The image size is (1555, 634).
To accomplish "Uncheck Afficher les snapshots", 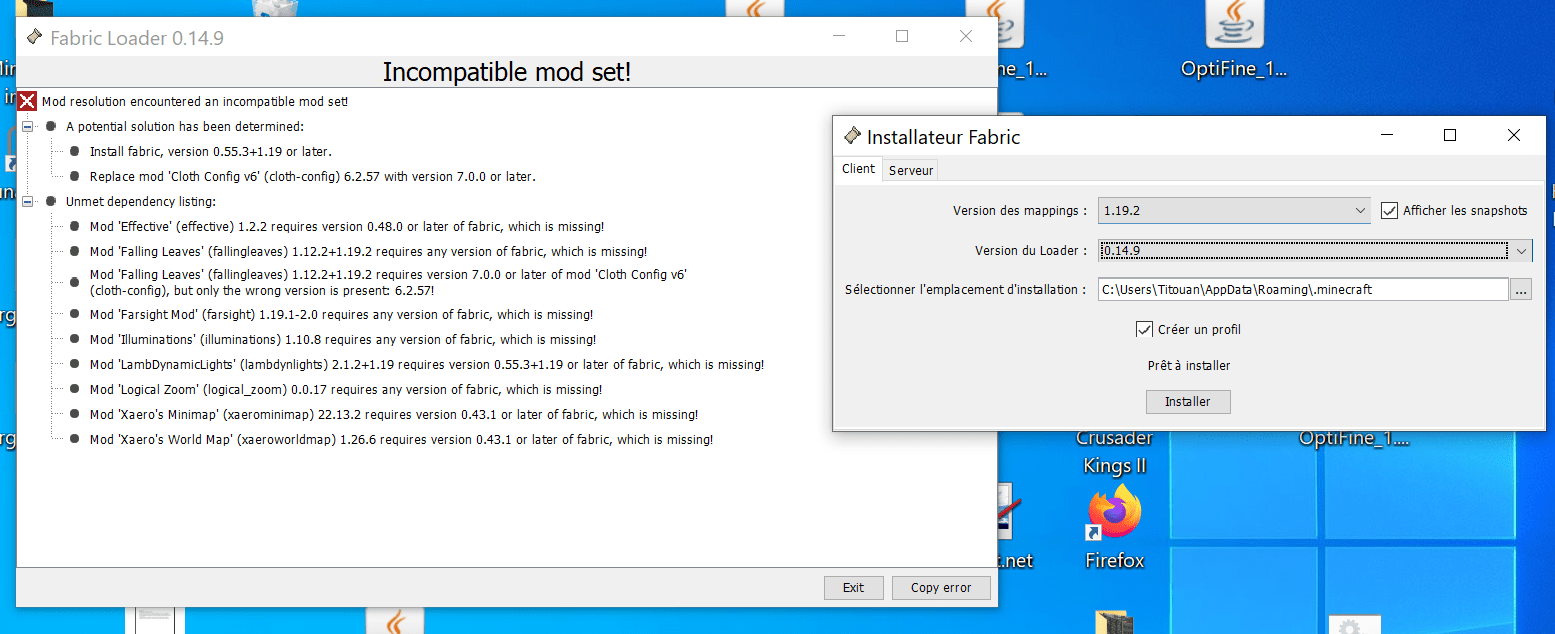I will [1389, 210].
